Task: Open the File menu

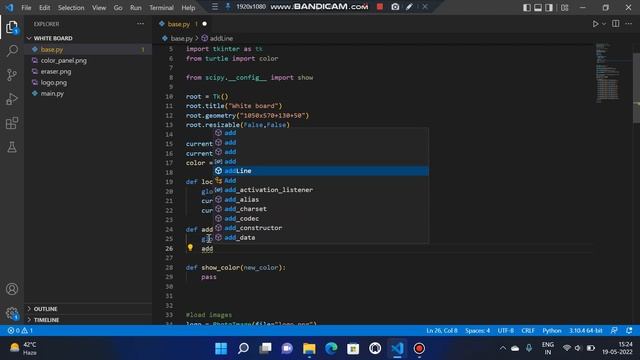Action: pyautogui.click(x=26, y=8)
